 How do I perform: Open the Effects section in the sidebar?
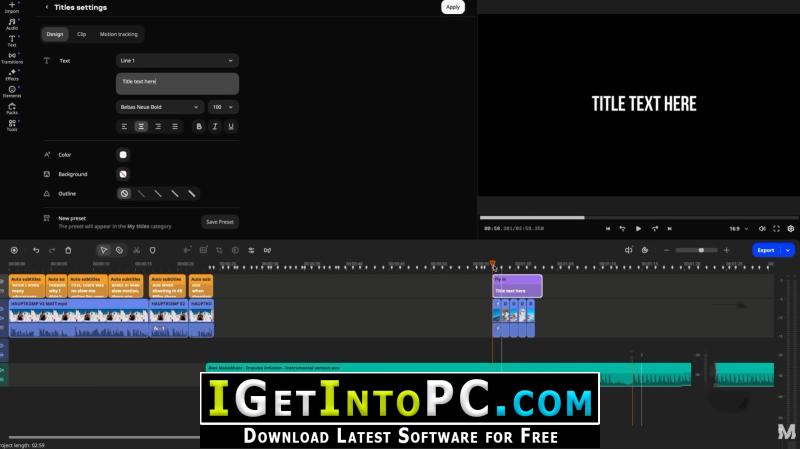pyautogui.click(x=12, y=74)
